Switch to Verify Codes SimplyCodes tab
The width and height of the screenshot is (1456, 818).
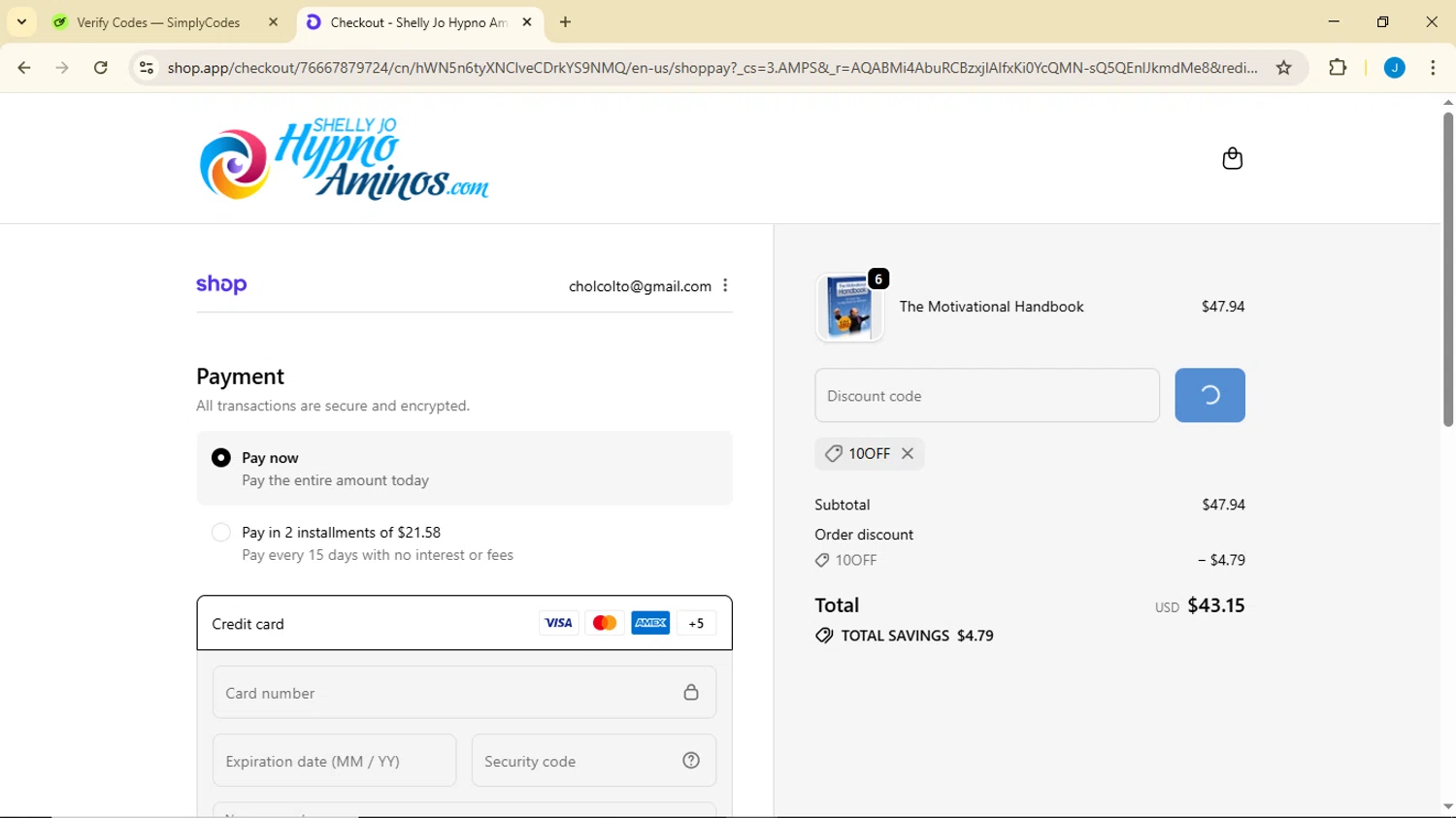(158, 22)
